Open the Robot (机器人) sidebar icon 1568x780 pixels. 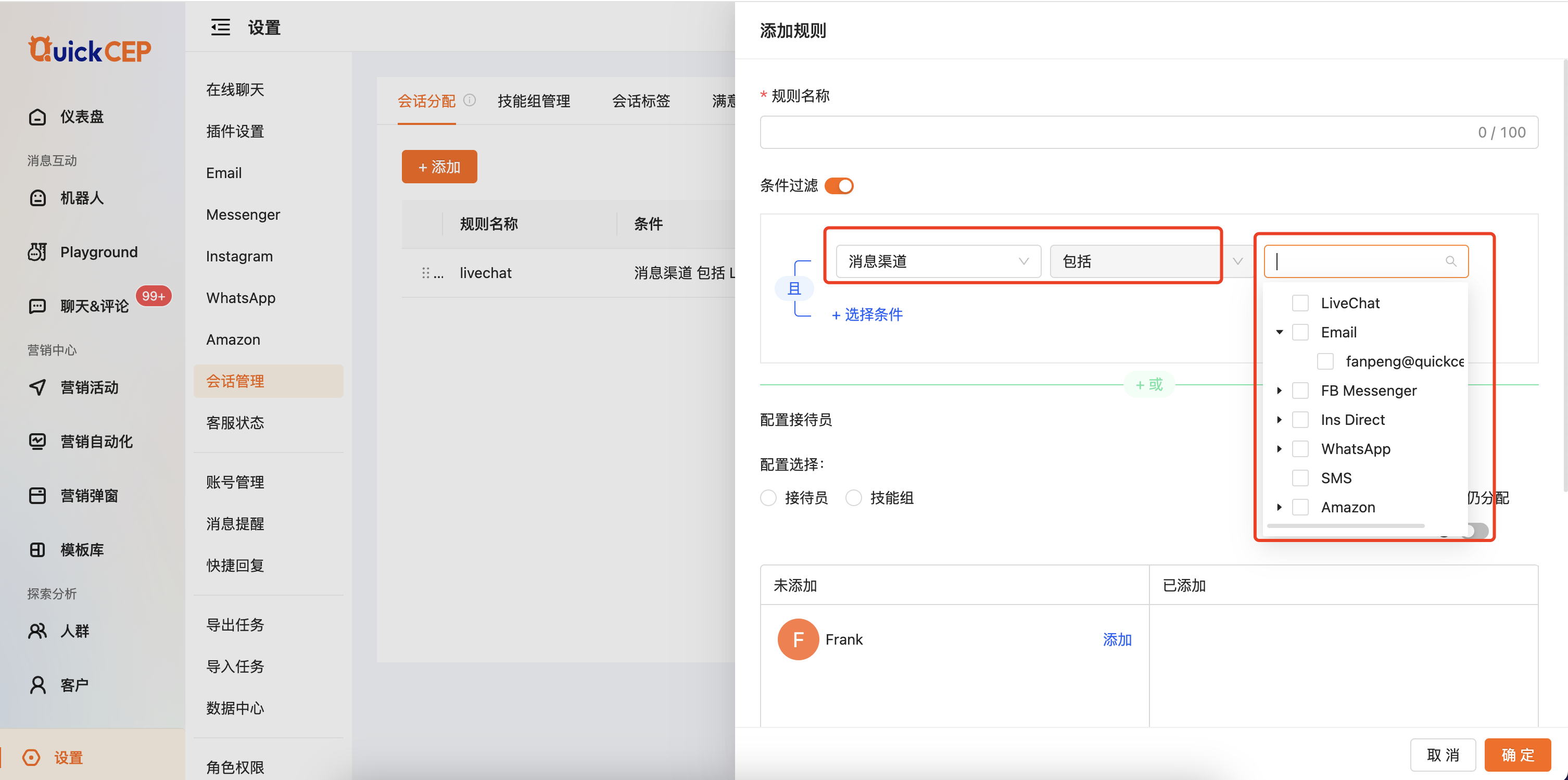click(x=37, y=198)
